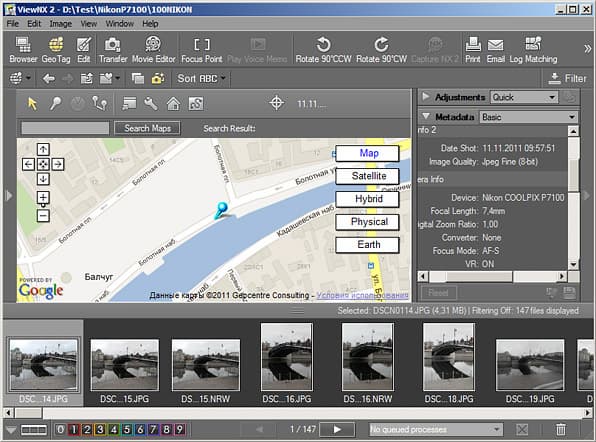
Task: Open the GeoTag tool
Action: coord(56,50)
